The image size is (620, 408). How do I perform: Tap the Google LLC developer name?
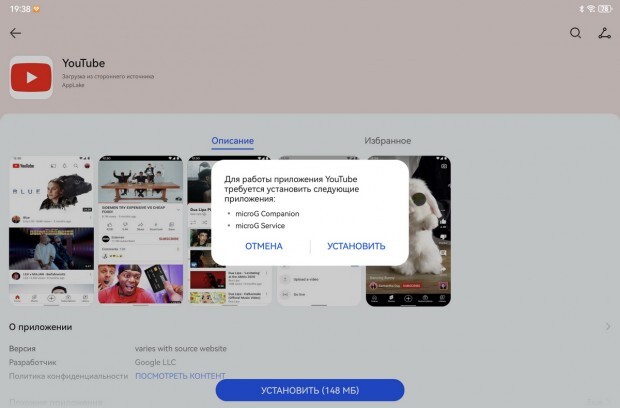pos(155,362)
